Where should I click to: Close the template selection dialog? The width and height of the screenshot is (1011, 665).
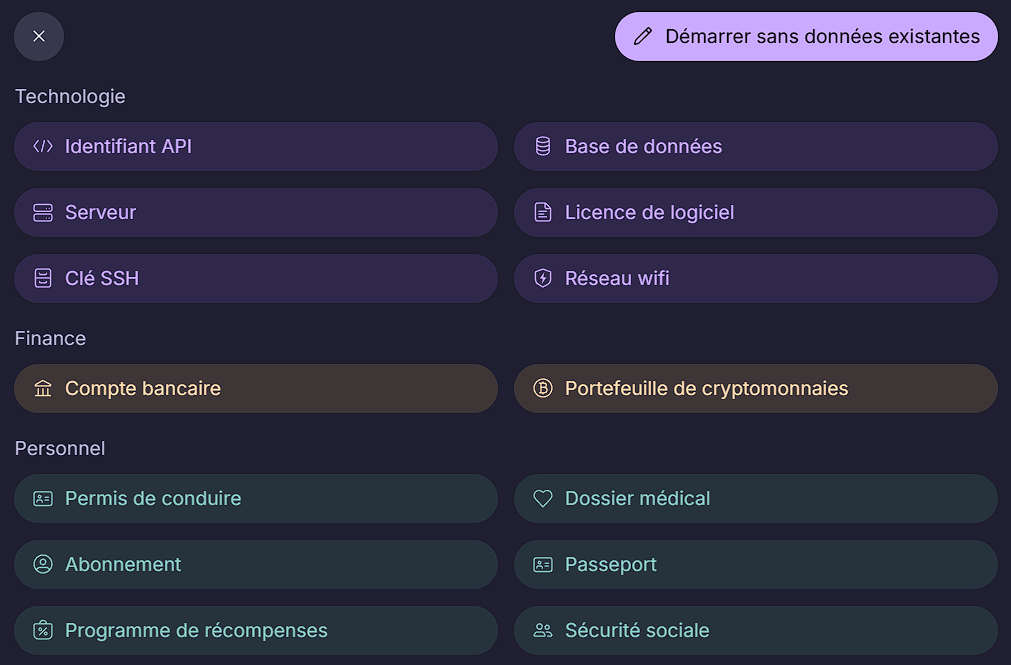[39, 37]
